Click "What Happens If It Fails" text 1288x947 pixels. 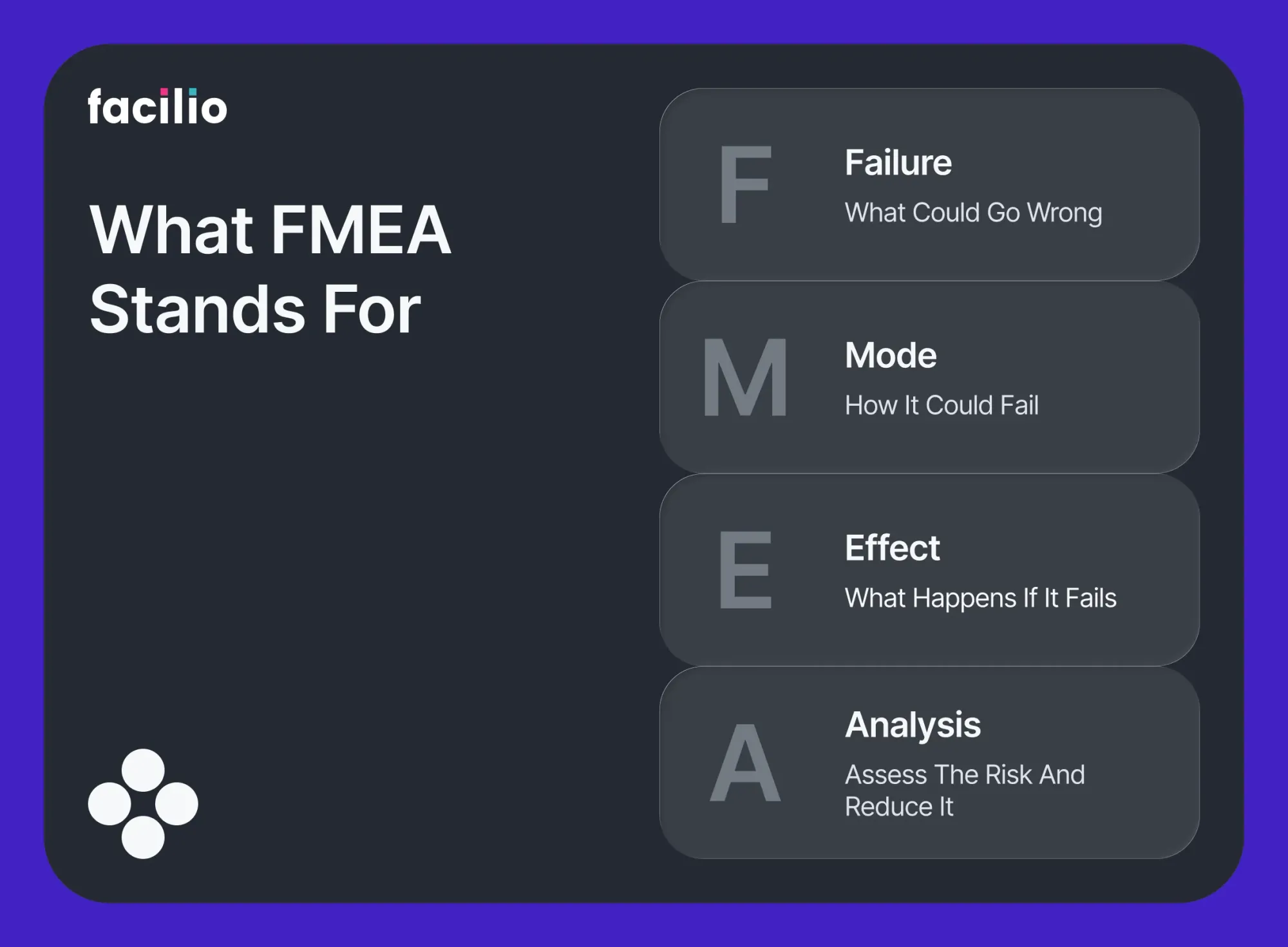(x=980, y=598)
